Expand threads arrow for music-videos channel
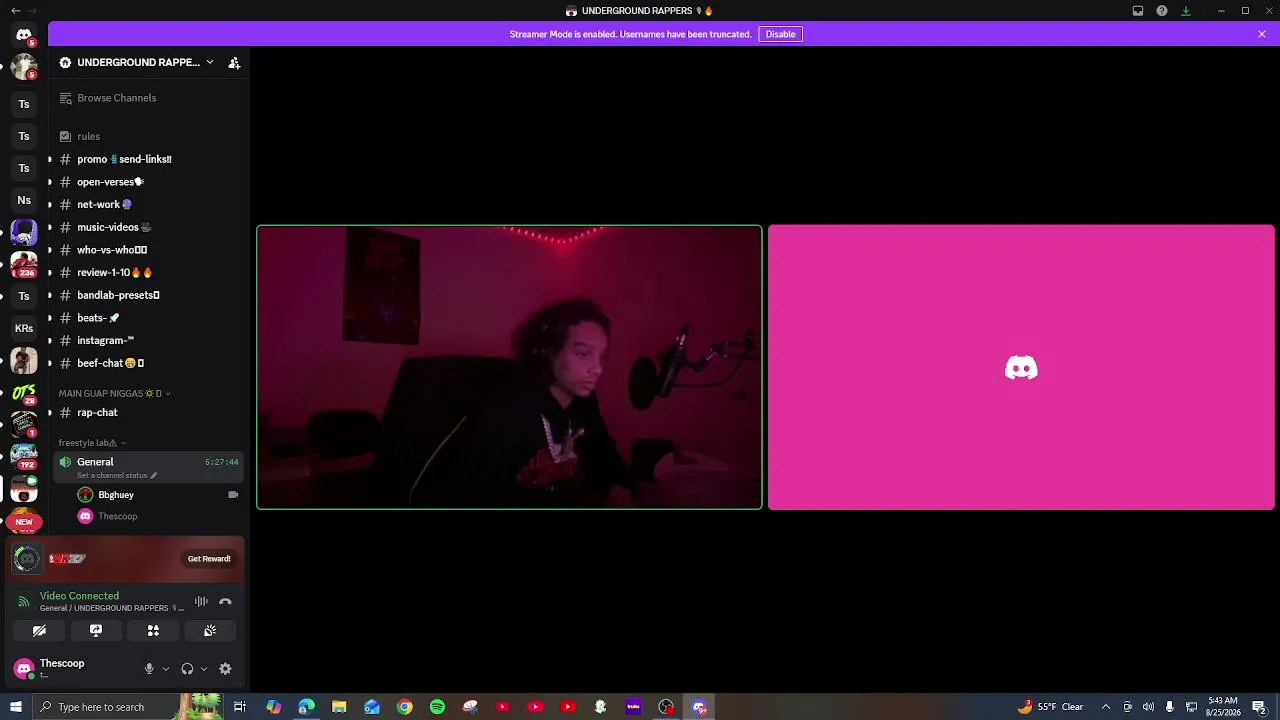The height and width of the screenshot is (720, 1280). point(50,227)
